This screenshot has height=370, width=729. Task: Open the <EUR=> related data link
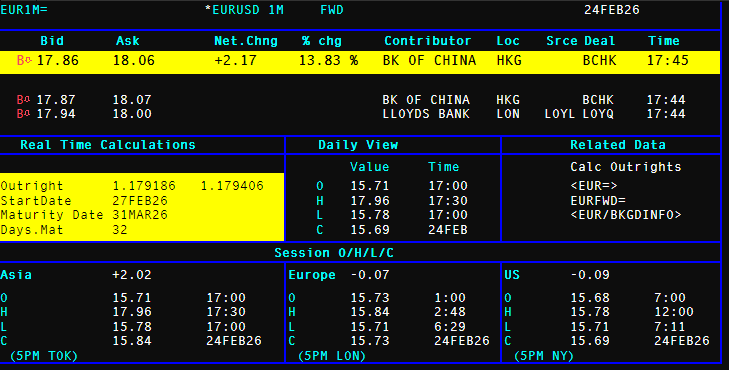[594, 186]
